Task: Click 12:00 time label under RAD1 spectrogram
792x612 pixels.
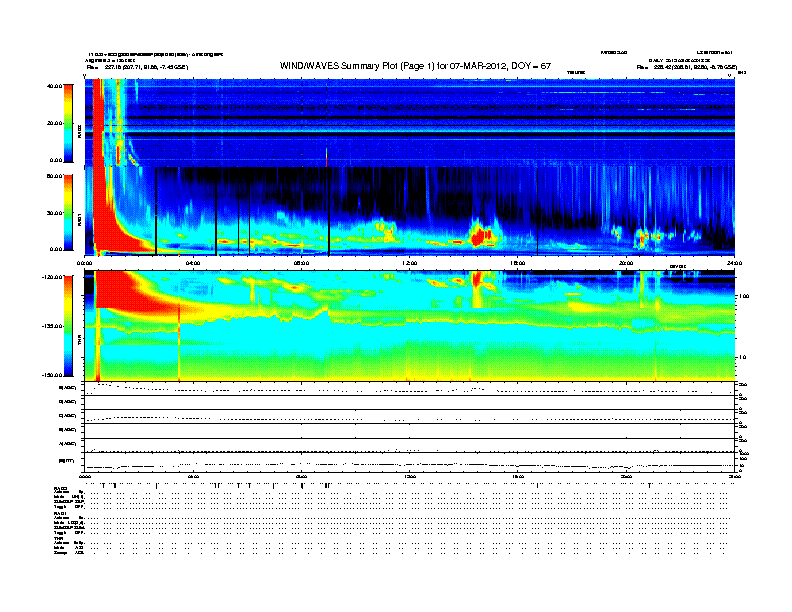Action: click(x=410, y=263)
